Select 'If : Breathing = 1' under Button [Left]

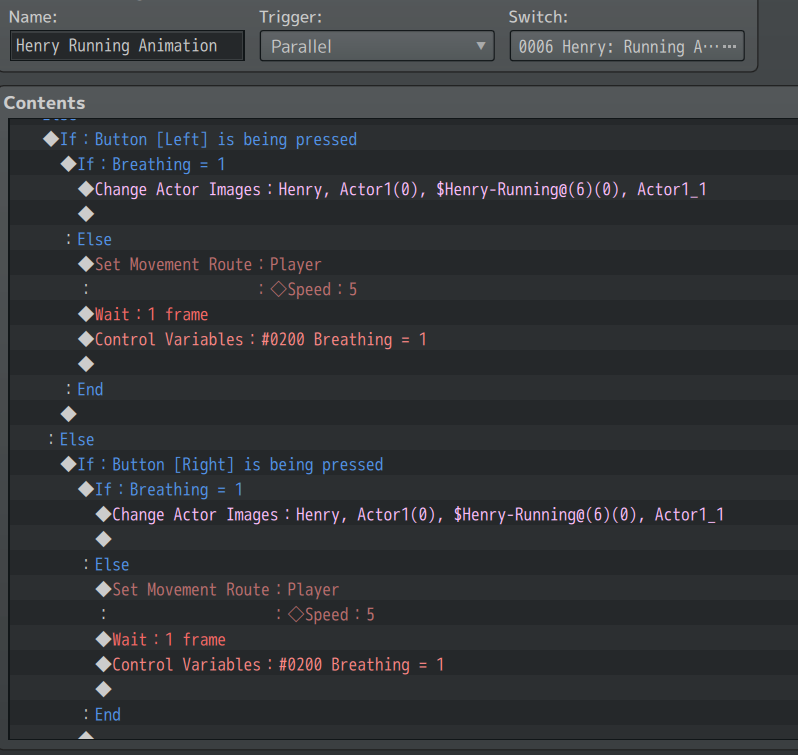coord(404,164)
